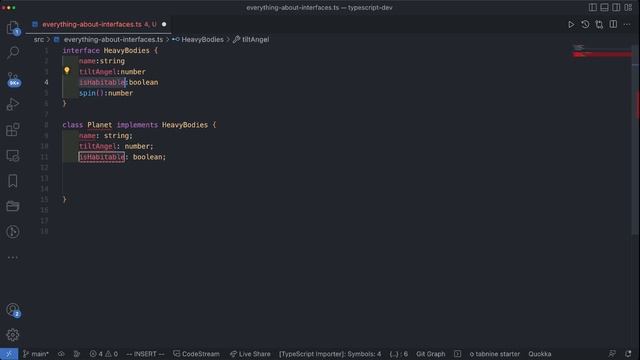The width and height of the screenshot is (640, 360).
Task: Click the -- INSERT -- vim mode indicator
Action: (145, 354)
